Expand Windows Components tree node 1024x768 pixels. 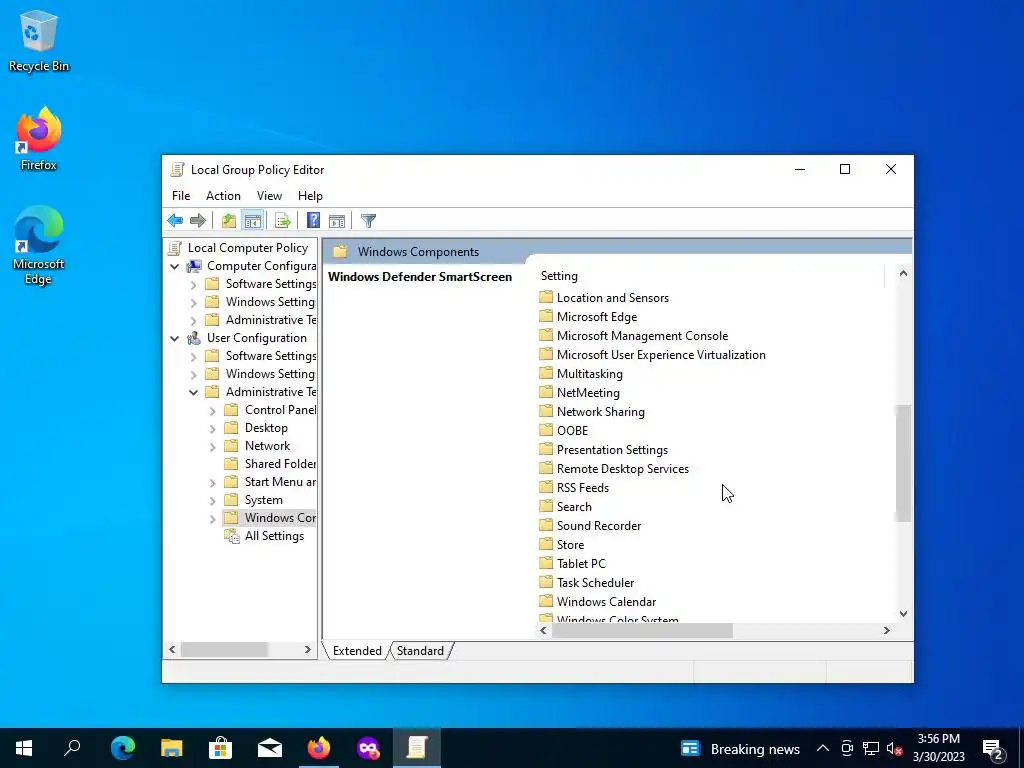point(212,519)
